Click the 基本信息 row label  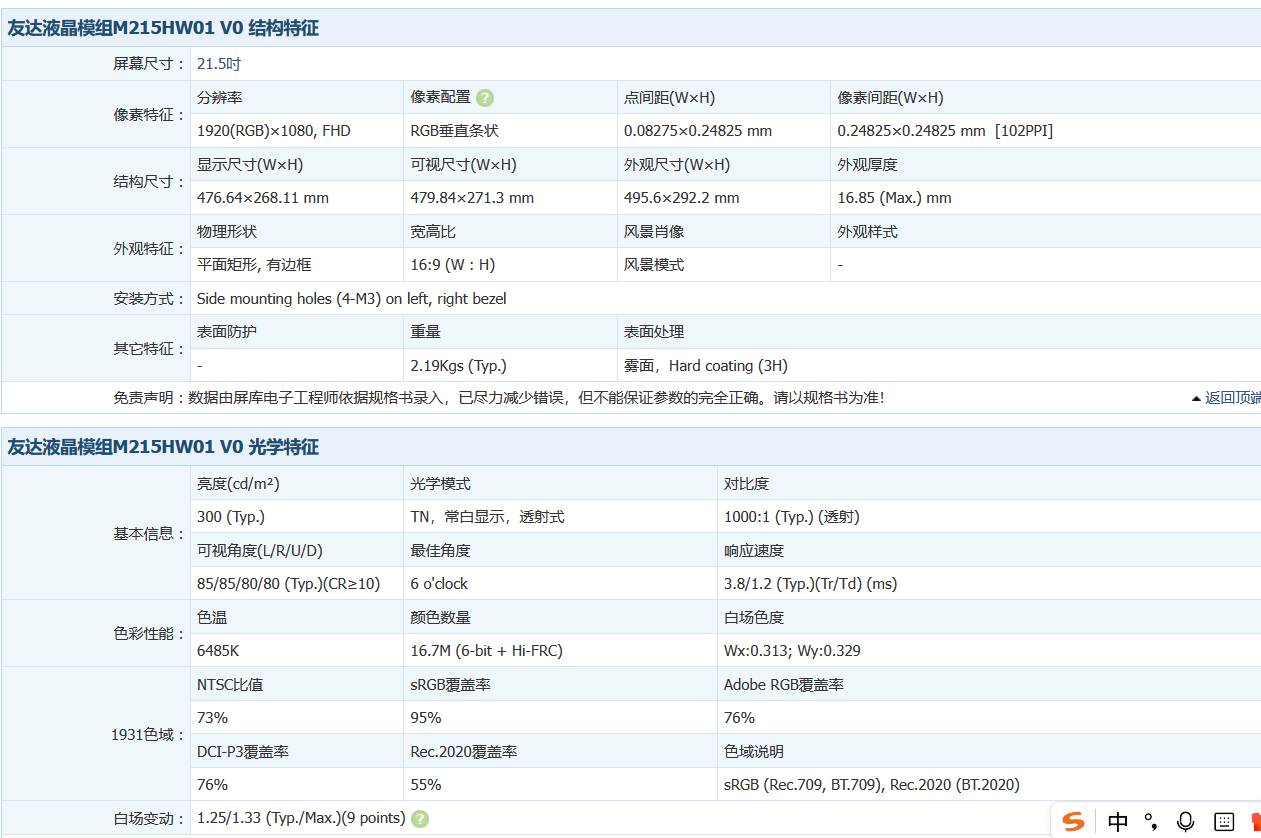pos(150,534)
